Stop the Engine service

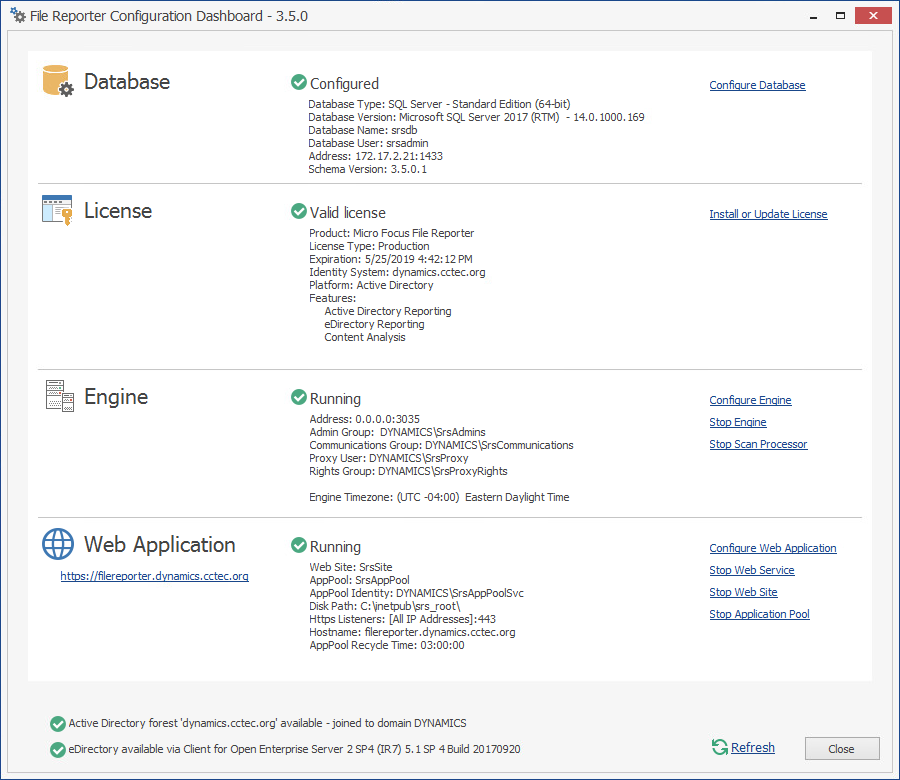(738, 422)
